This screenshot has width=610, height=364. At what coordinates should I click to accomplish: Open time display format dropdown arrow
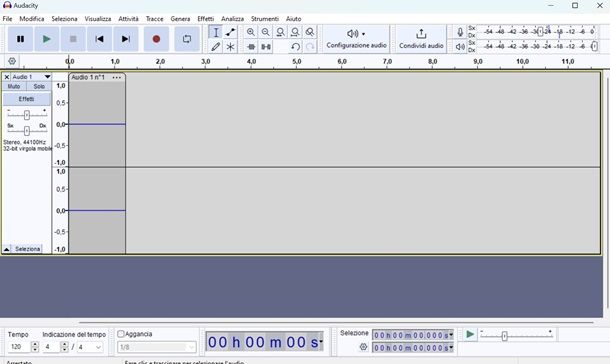(x=321, y=342)
